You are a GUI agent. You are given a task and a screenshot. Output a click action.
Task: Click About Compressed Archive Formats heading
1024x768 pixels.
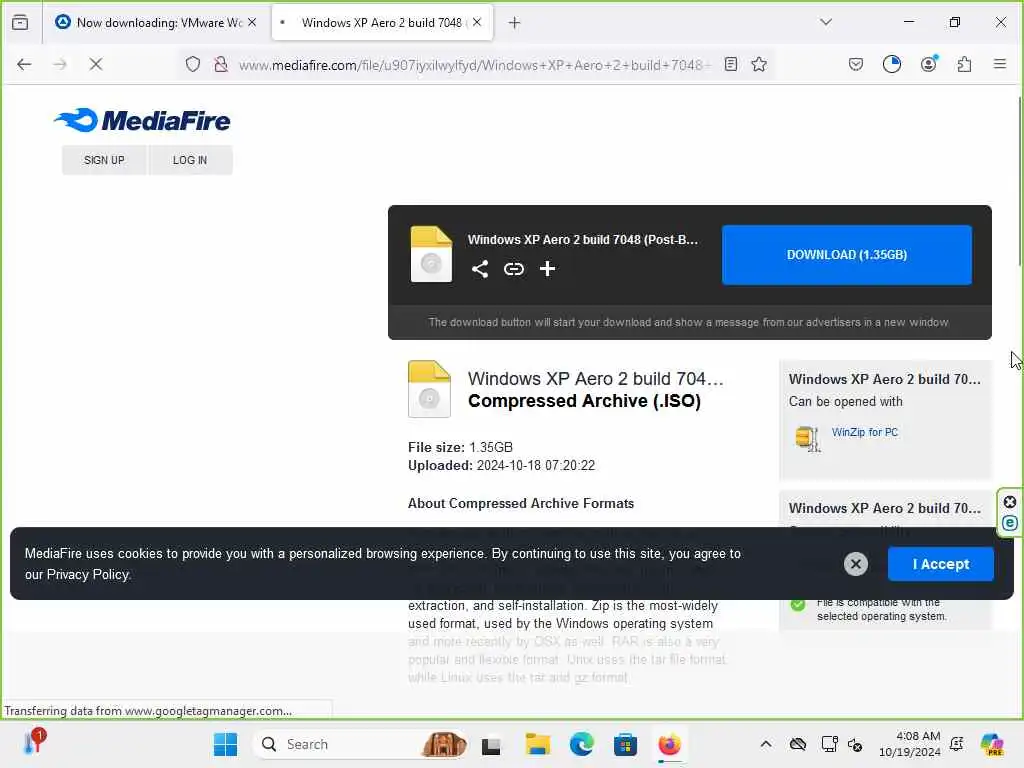[520, 504]
